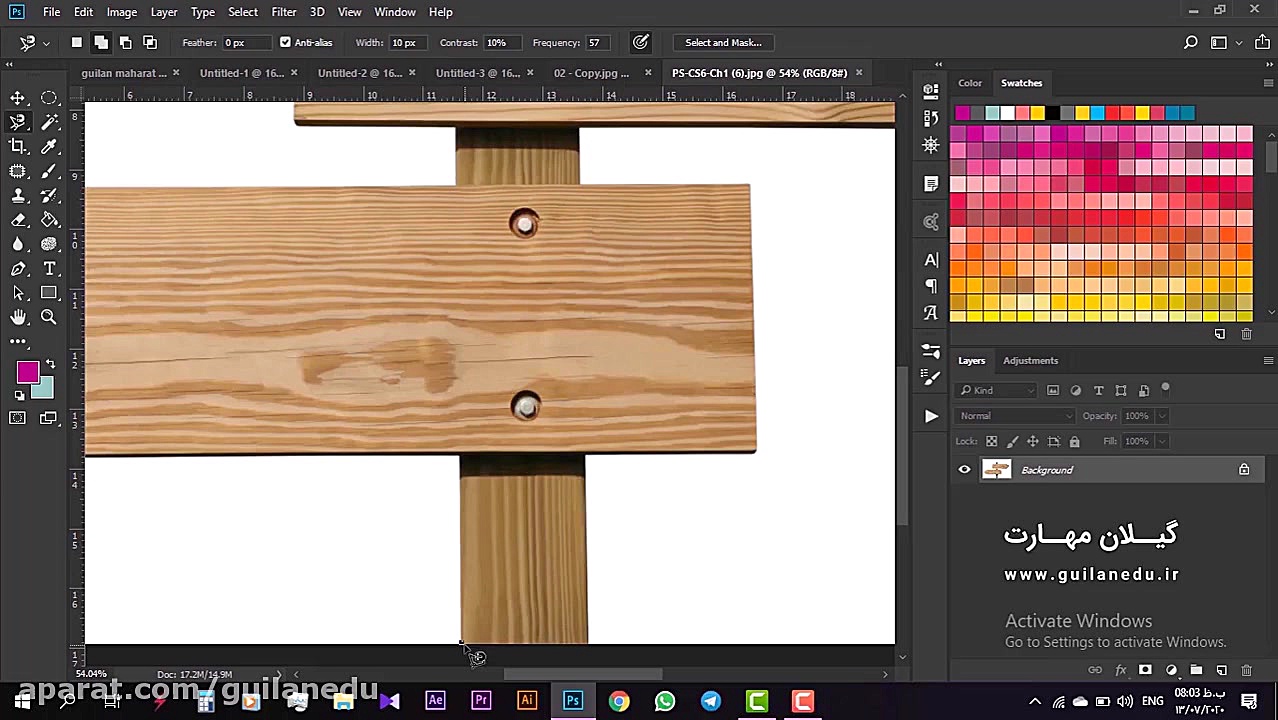The width and height of the screenshot is (1278, 720).
Task: Select the Zoom tool
Action: [49, 317]
